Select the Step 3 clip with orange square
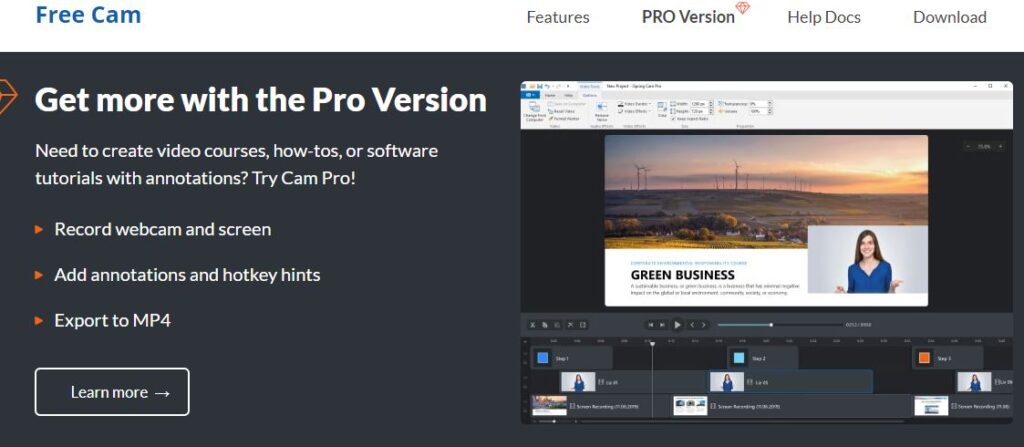The height and width of the screenshot is (447, 1024). 947,358
